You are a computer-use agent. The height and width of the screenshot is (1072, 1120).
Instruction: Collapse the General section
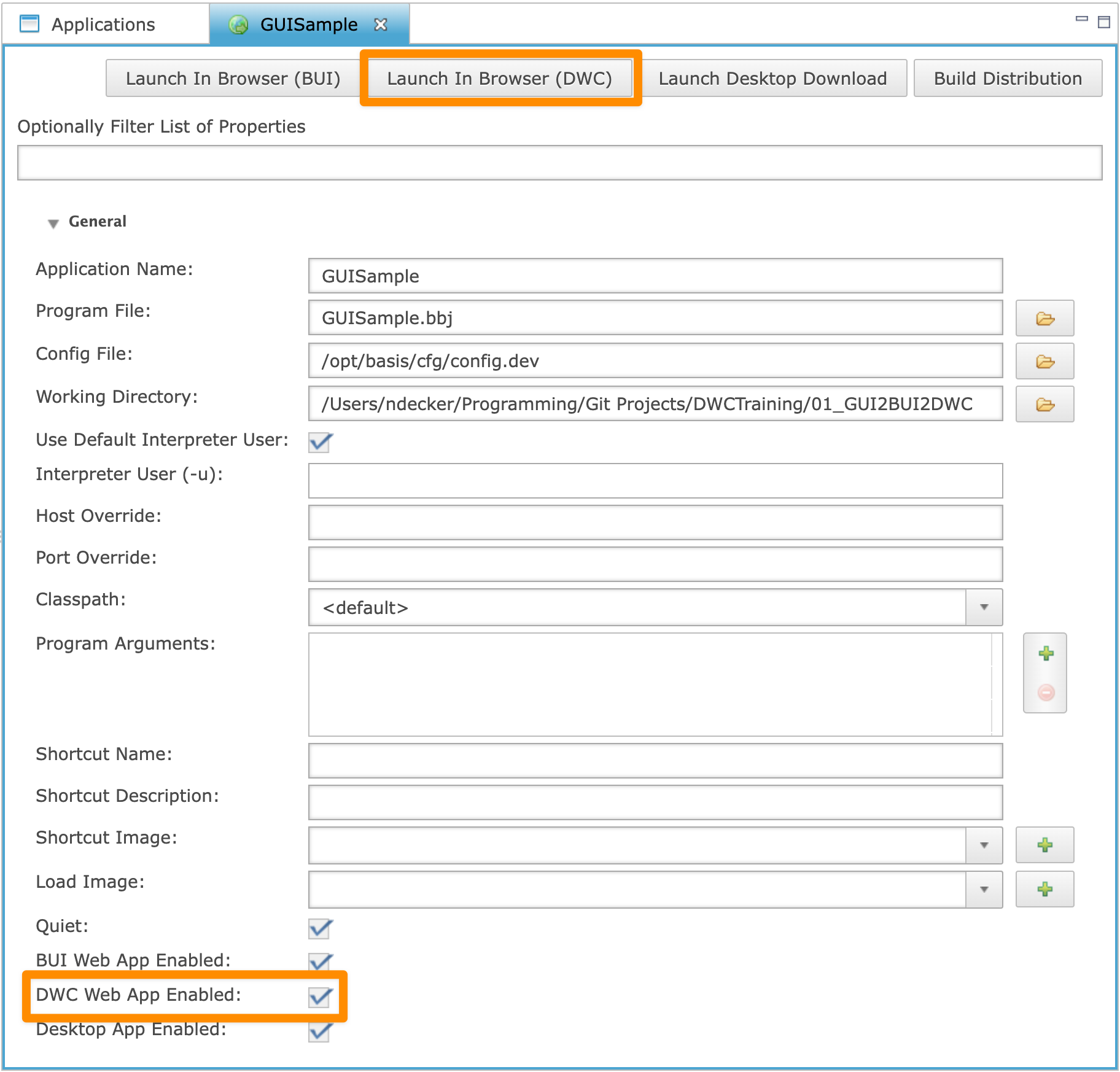tap(54, 222)
